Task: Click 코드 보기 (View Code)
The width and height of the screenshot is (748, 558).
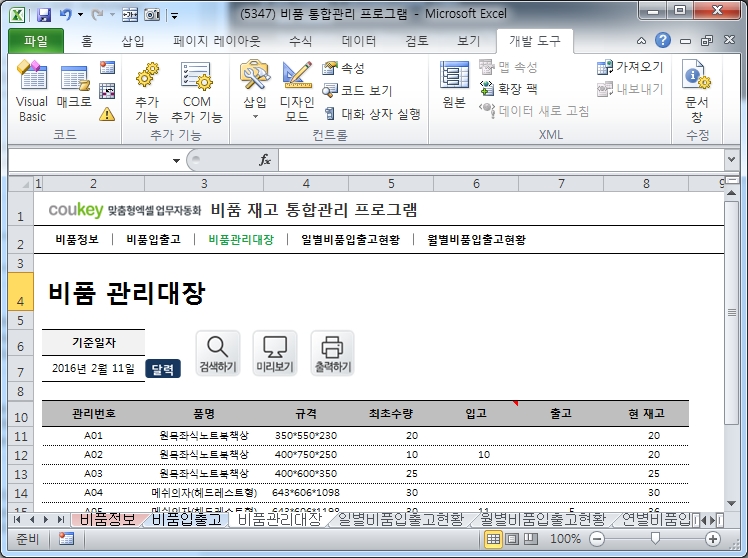Action: tap(357, 90)
